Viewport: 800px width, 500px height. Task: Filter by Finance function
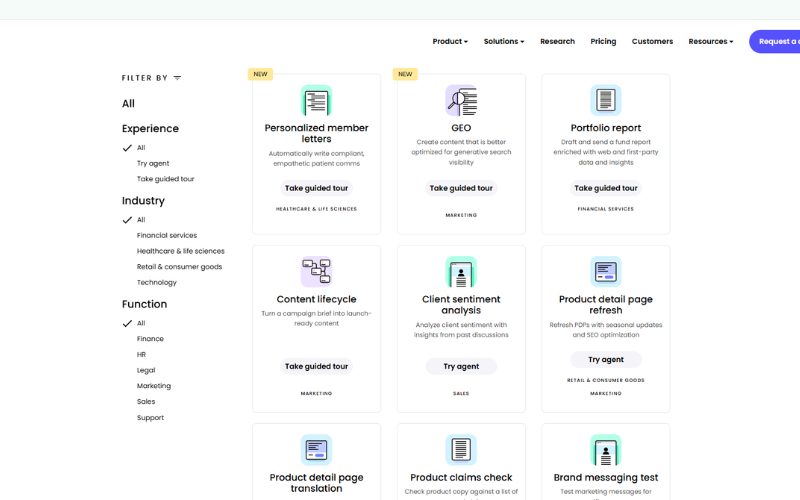click(151, 339)
